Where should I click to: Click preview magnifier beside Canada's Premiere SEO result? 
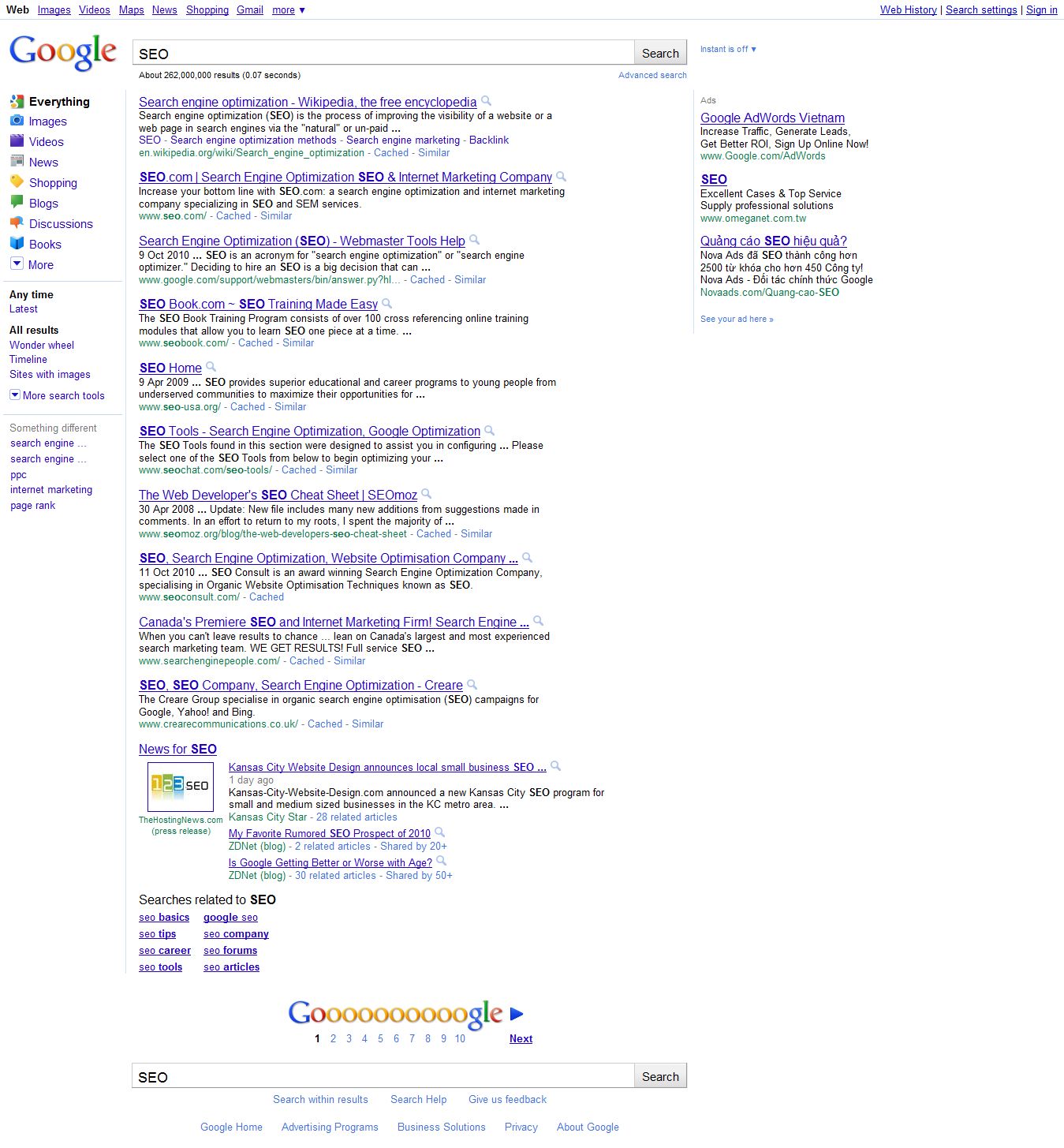(539, 621)
